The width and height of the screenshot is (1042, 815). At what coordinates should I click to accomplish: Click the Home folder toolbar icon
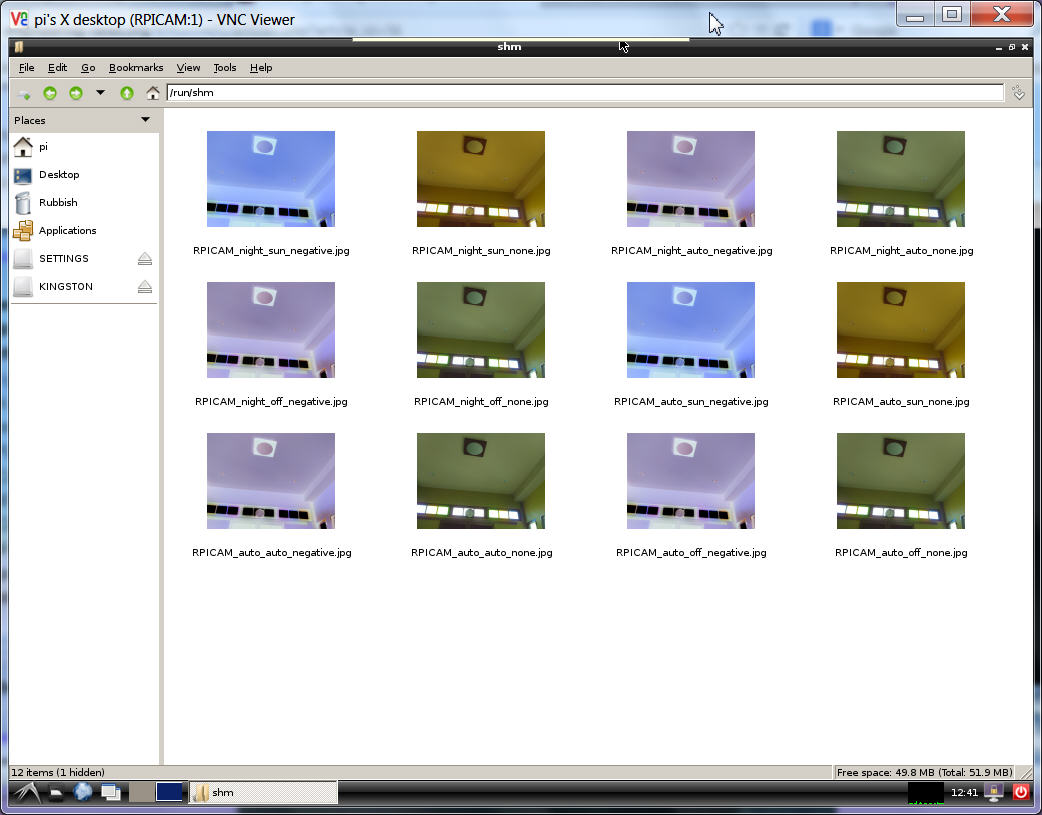[153, 93]
